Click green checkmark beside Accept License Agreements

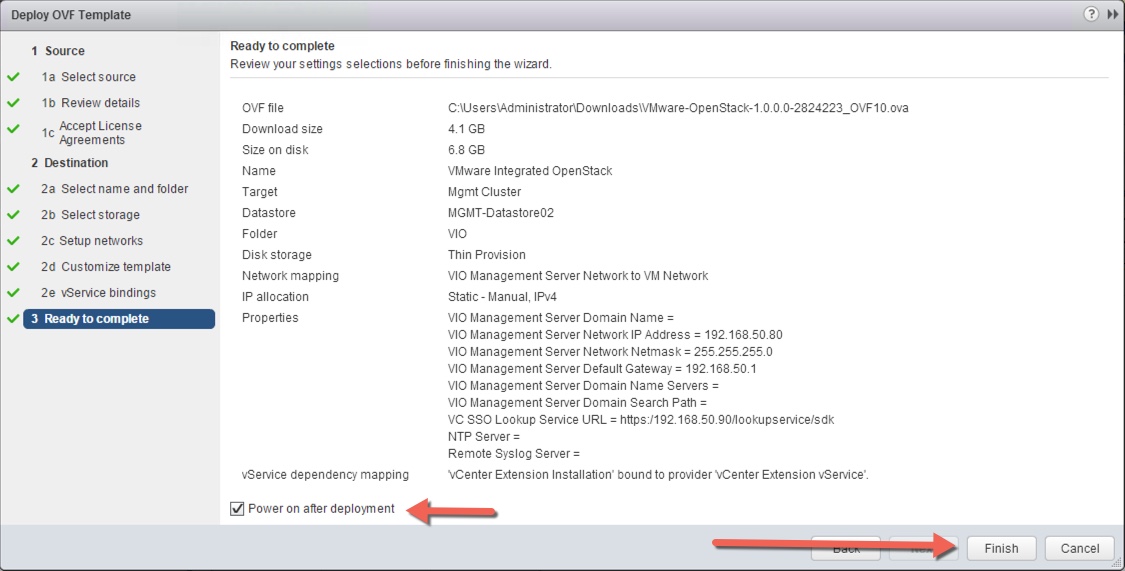tap(13, 130)
